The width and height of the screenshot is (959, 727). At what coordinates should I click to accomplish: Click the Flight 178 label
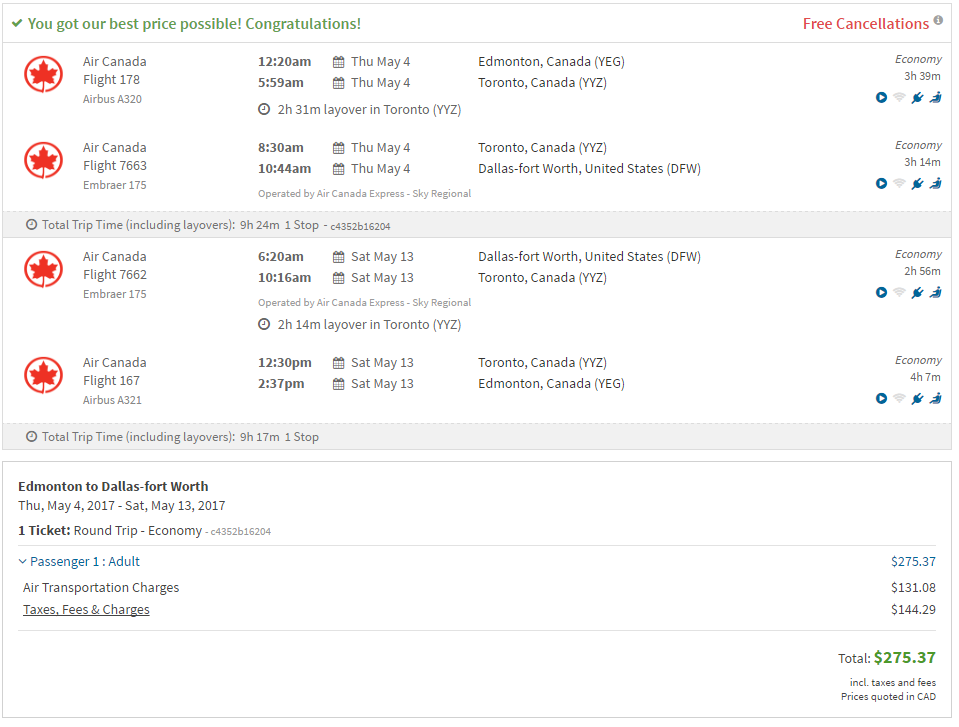coord(111,79)
